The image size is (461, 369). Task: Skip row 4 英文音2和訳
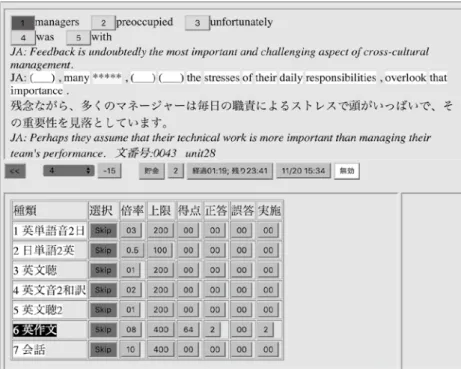click(103, 290)
